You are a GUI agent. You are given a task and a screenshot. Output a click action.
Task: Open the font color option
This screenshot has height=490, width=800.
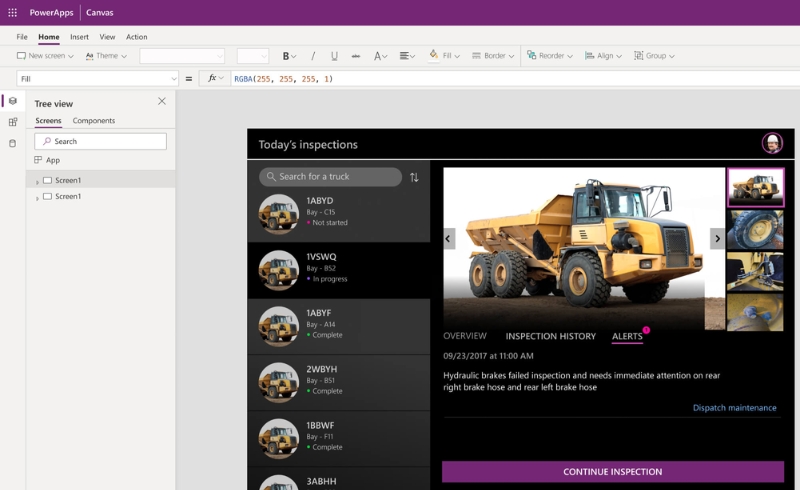(380, 56)
